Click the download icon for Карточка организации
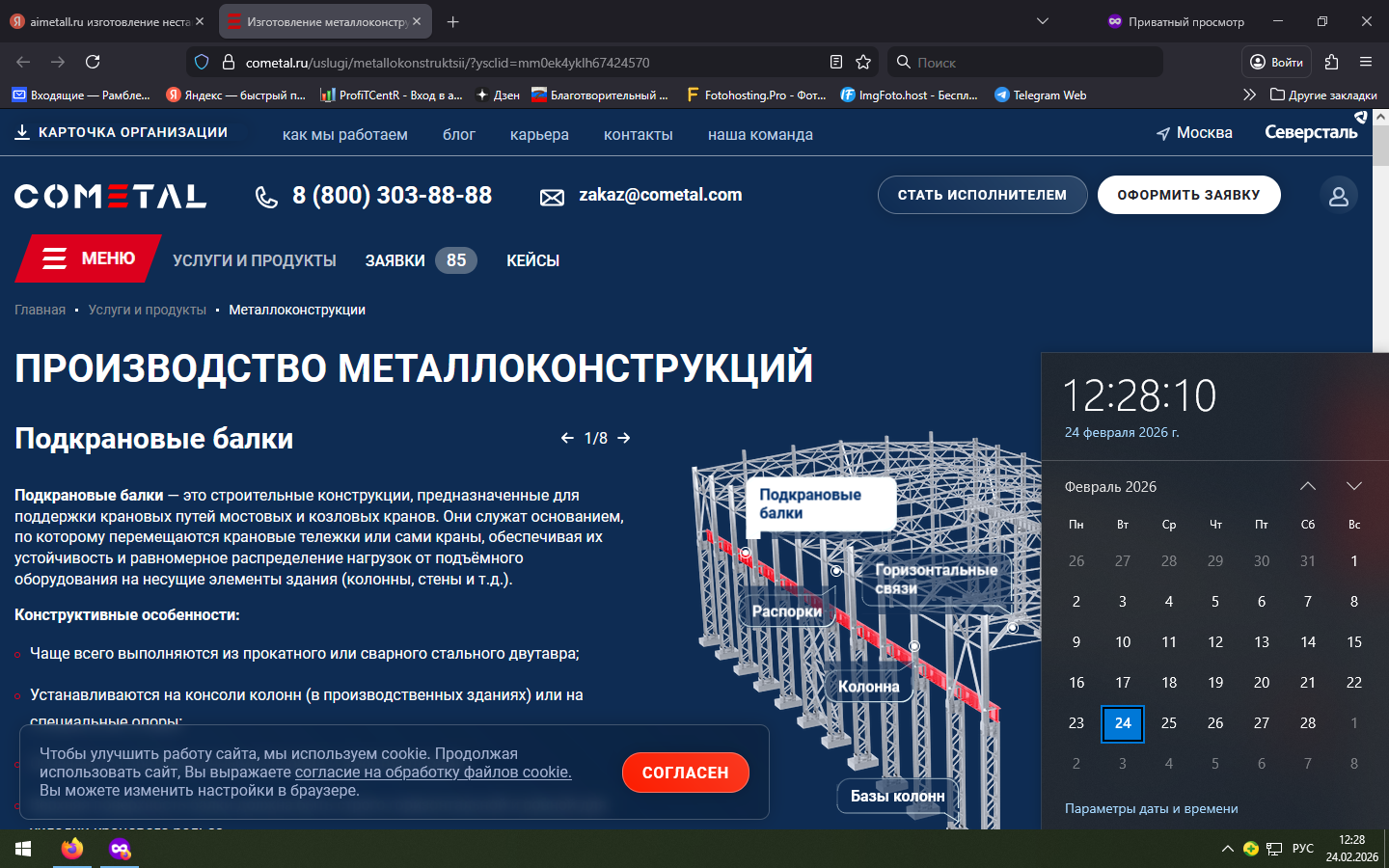The height and width of the screenshot is (868, 1389). pos(22,132)
